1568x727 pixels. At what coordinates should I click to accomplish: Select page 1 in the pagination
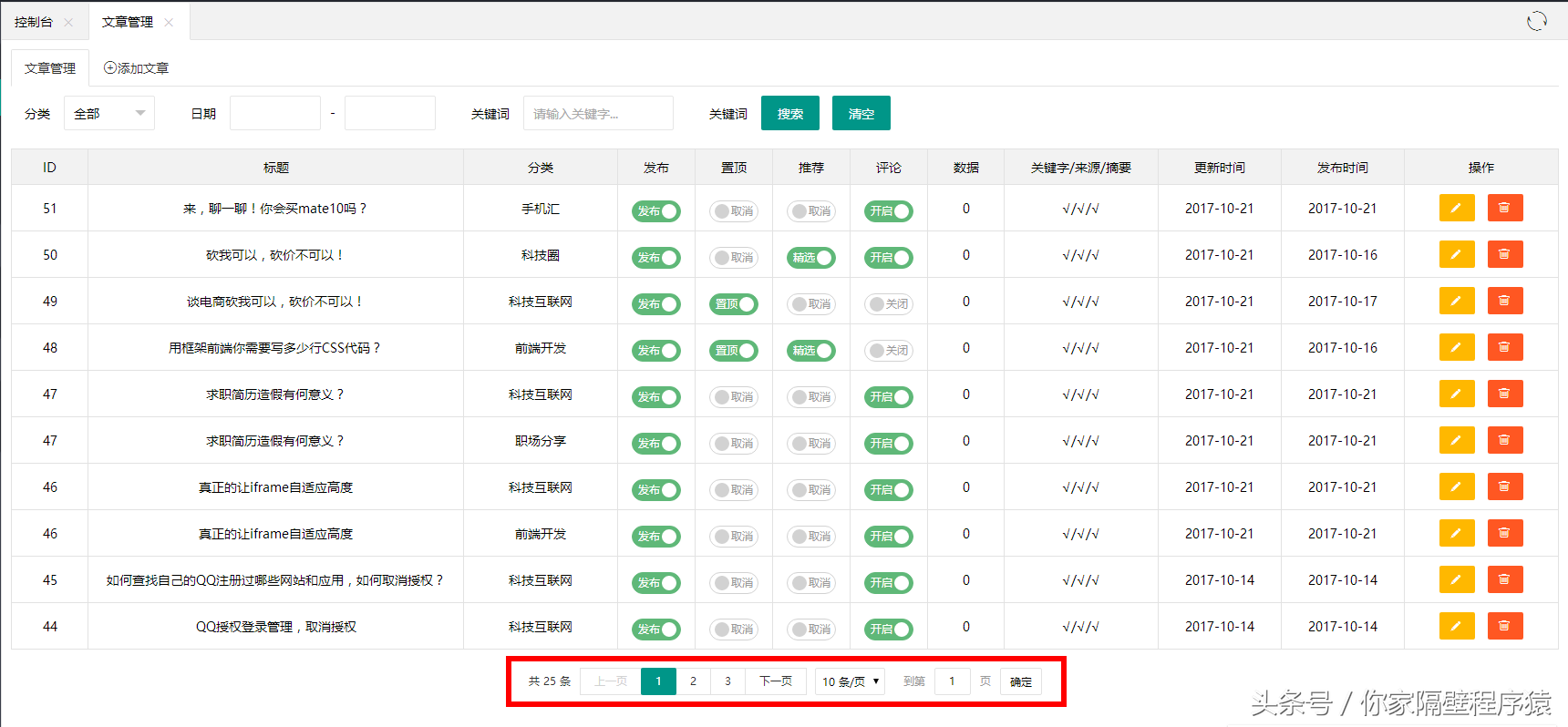point(658,681)
